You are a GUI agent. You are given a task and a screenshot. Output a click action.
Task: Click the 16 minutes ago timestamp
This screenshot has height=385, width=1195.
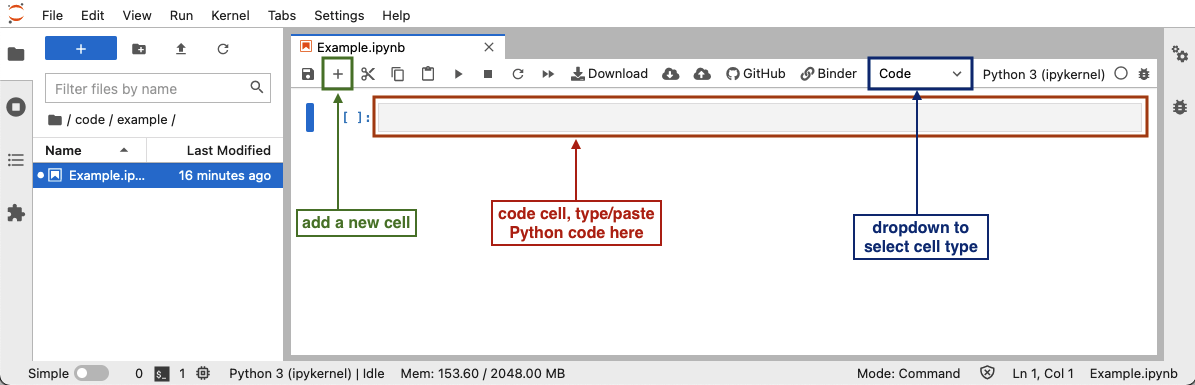pyautogui.click(x=224, y=175)
